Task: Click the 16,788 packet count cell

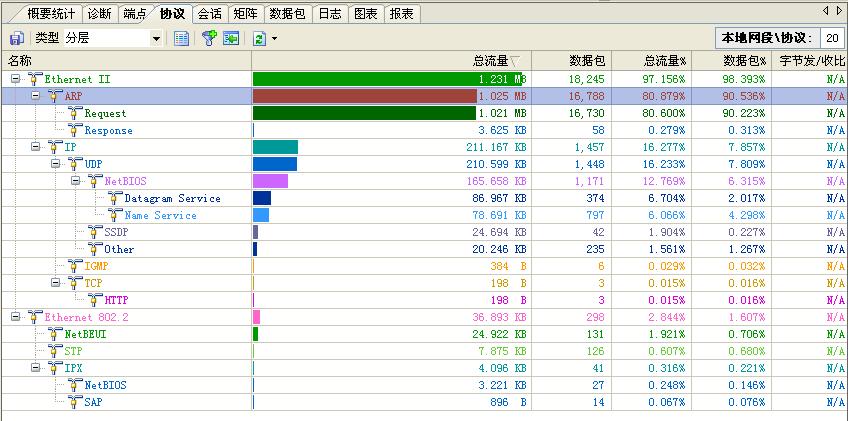Action: tap(587, 96)
